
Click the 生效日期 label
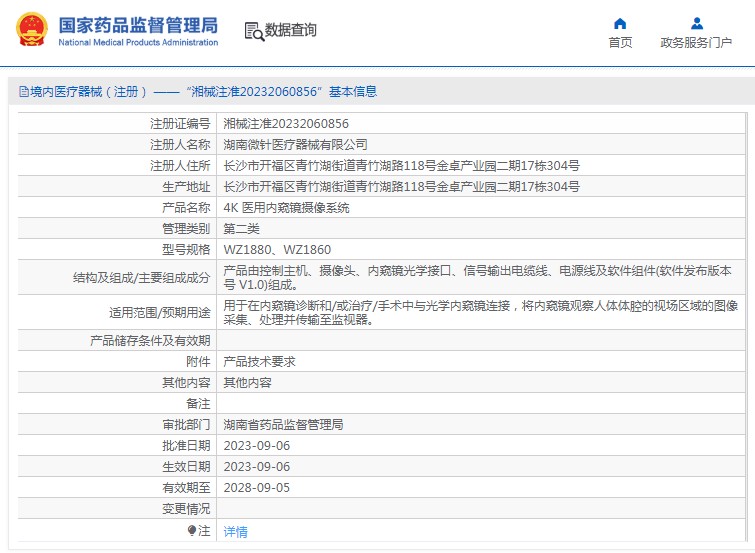click(186, 467)
